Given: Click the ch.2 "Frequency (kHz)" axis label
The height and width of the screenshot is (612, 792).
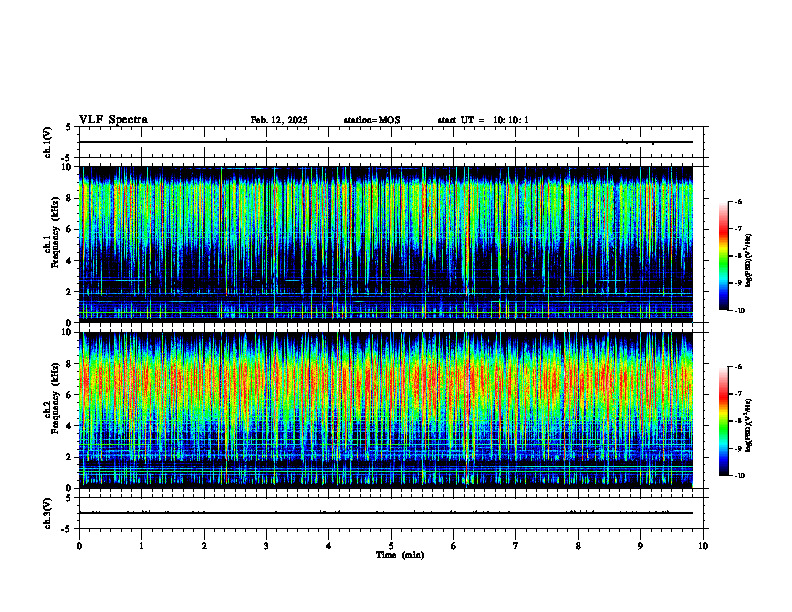Looking at the screenshot, I should coord(55,398).
